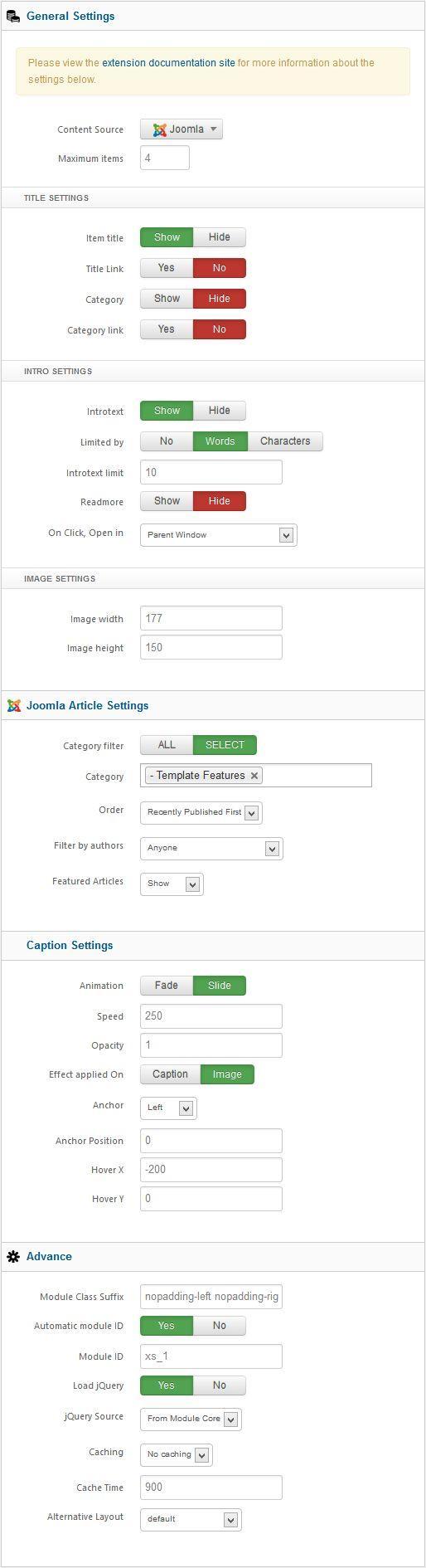426x1568 pixels.
Task: Open the Filter by authors dropdown
Action: pyautogui.click(x=211, y=848)
